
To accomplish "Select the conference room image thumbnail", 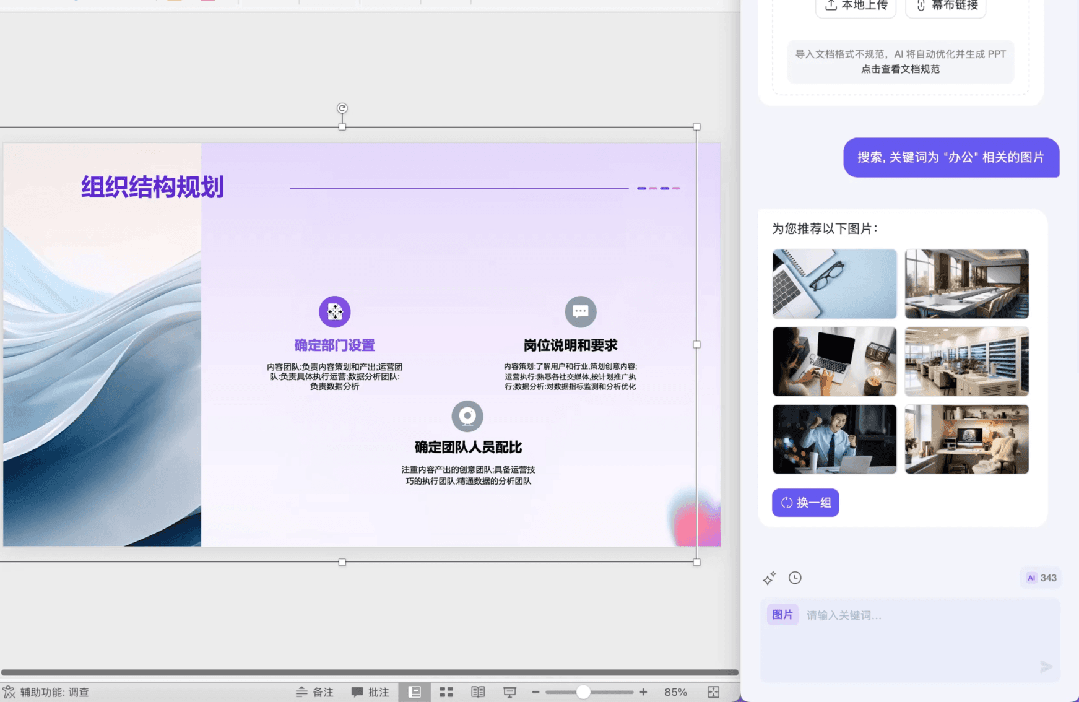I will tap(966, 283).
